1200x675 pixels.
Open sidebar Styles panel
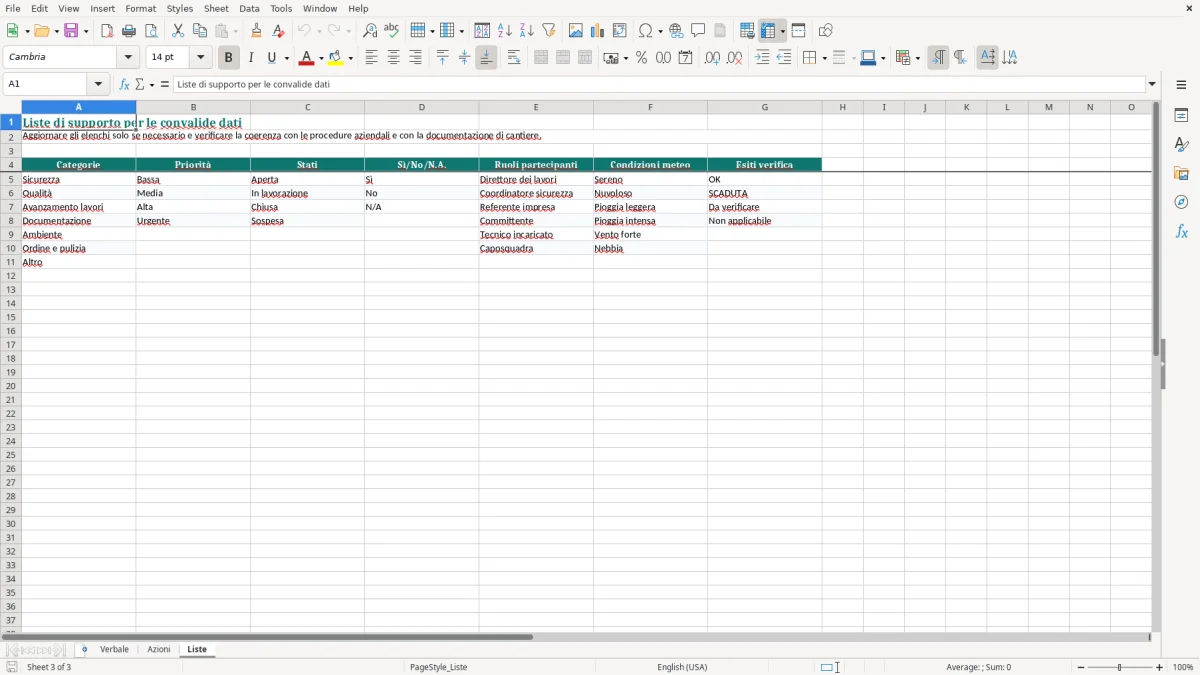1181,144
